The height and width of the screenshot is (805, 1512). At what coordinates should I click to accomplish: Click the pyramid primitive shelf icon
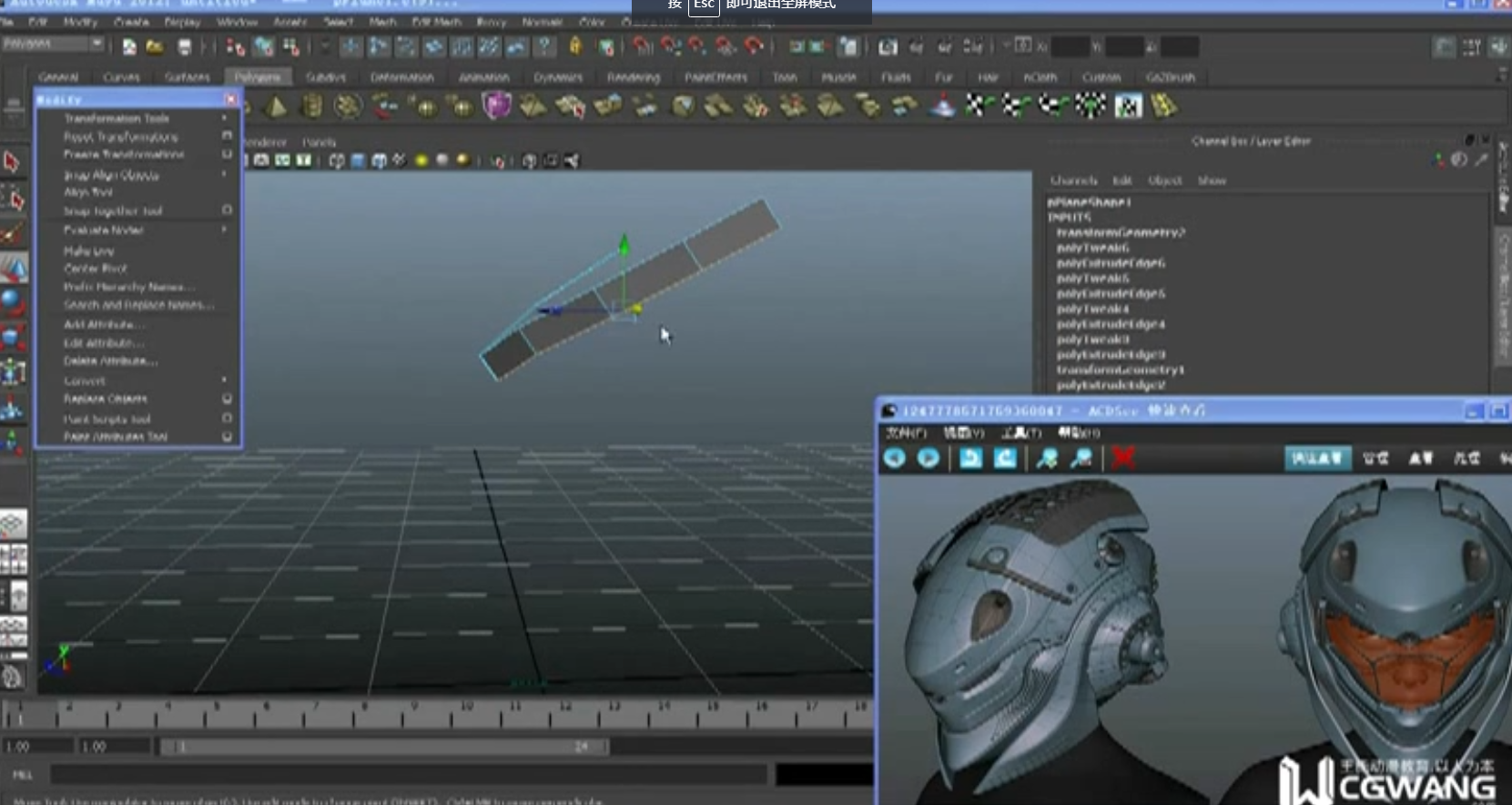point(277,107)
